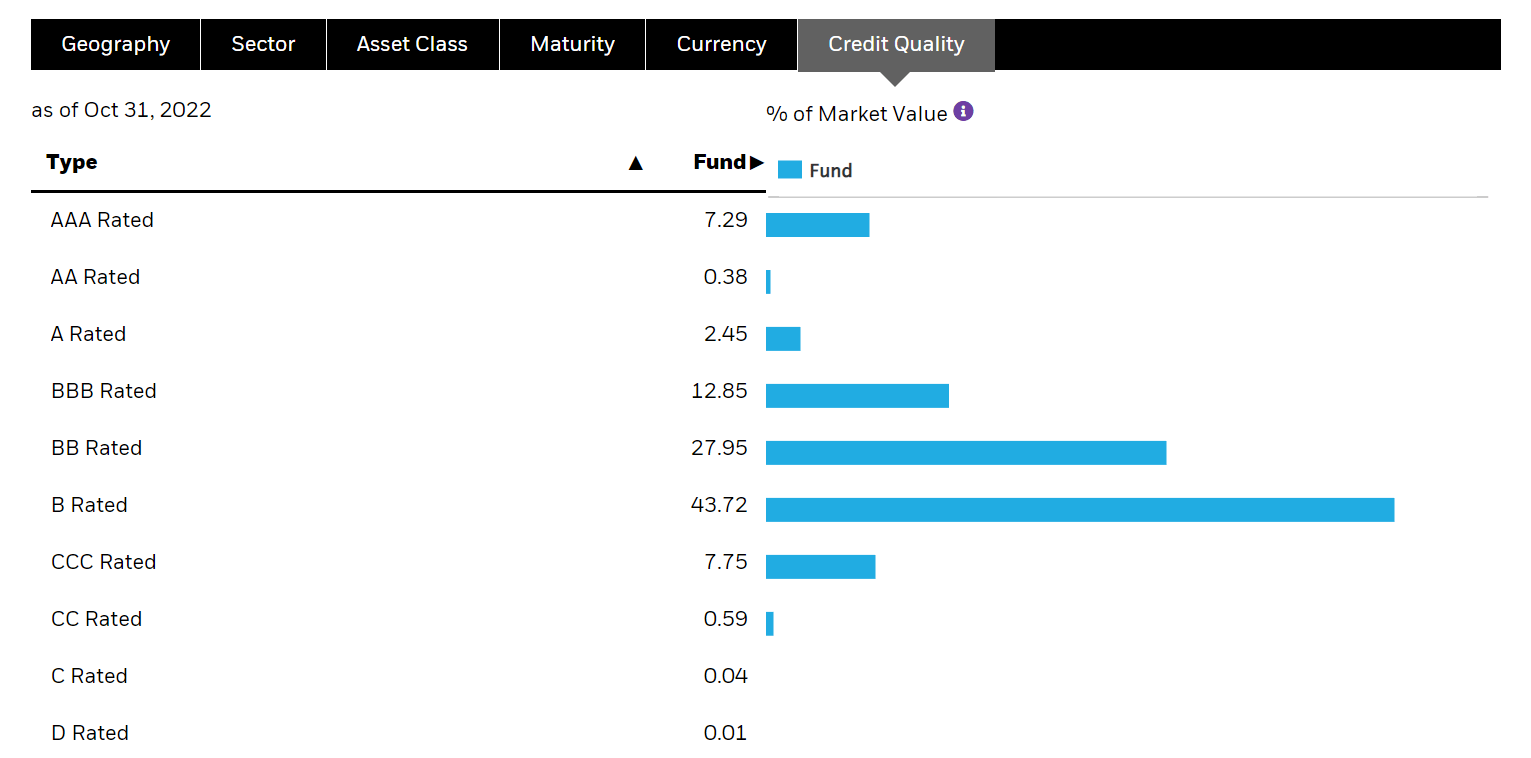Click the BB Rated chart bar

(965, 453)
